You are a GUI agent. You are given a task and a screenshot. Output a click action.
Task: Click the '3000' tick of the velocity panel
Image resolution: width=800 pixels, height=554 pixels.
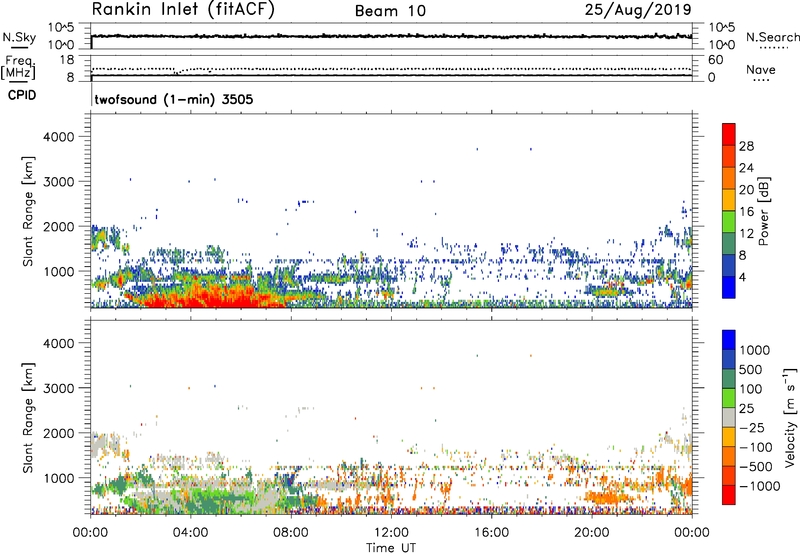point(59,388)
